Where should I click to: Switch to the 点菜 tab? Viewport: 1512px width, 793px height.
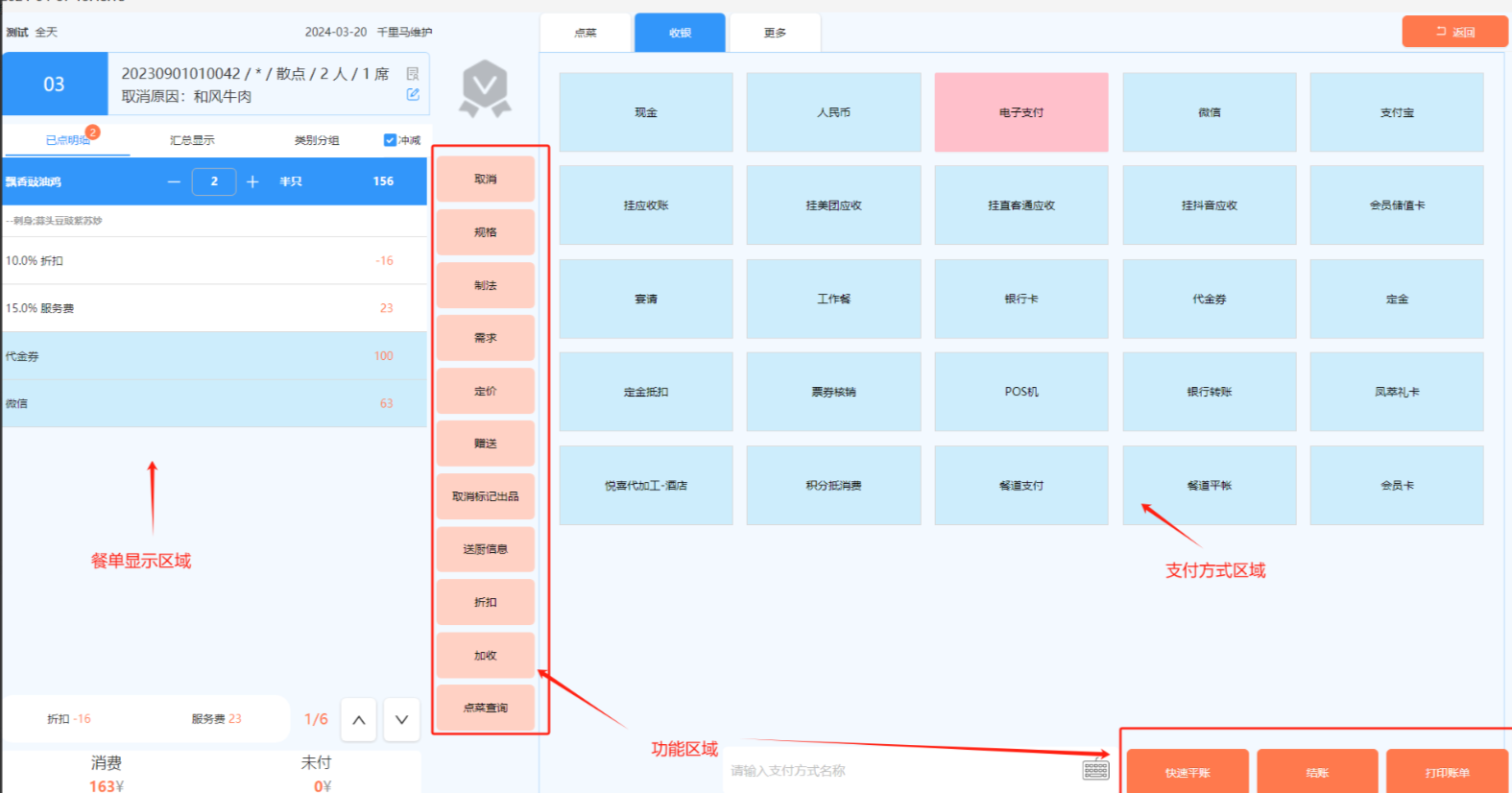point(586,33)
